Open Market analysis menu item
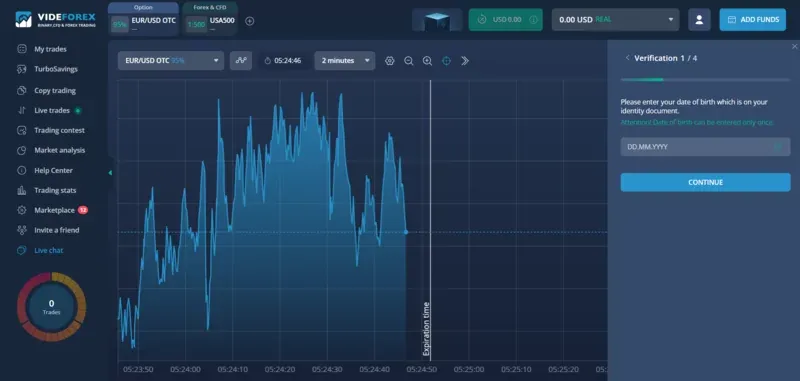Viewport: 800px width, 381px height. coord(60,150)
